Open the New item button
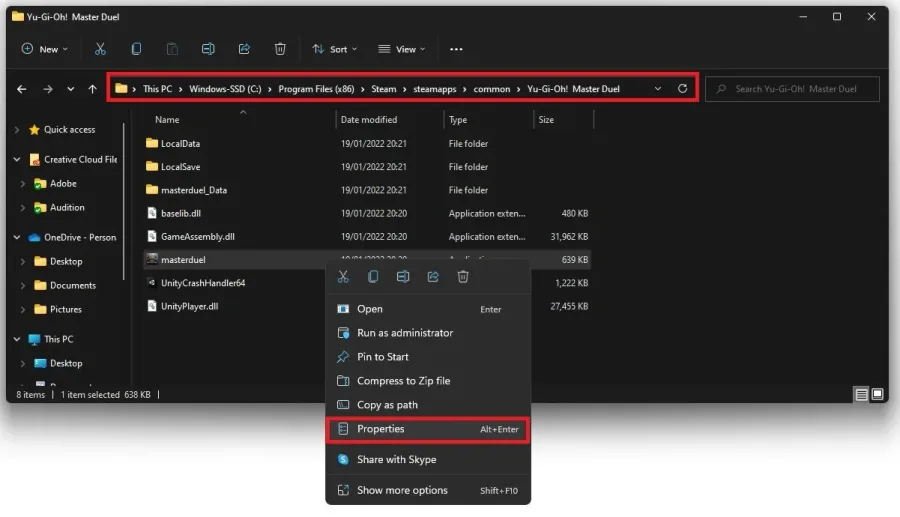This screenshot has height=517, width=900. click(x=45, y=49)
